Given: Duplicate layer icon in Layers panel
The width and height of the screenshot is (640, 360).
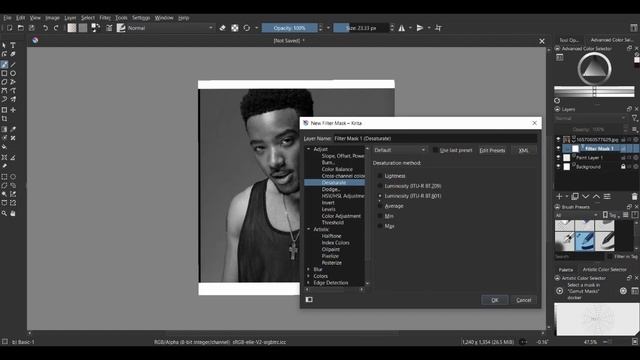Looking at the screenshot, I should 575,196.
